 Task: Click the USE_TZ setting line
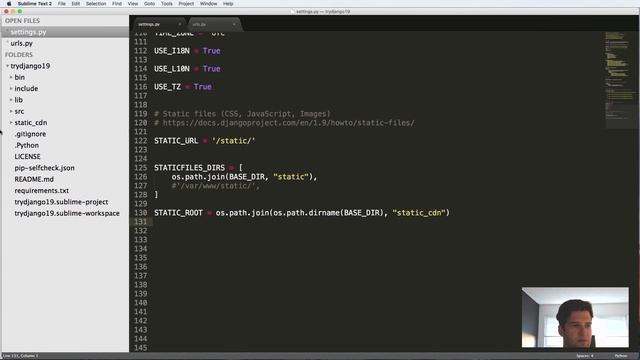tap(183, 87)
